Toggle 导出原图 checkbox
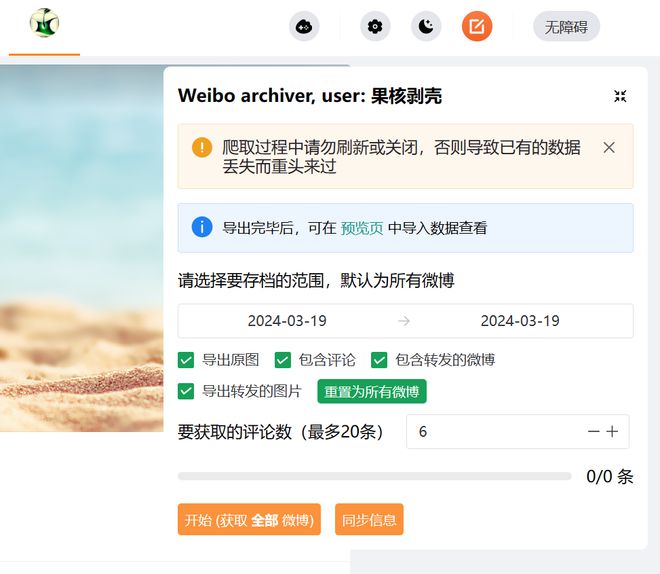This screenshot has height=574, width=660. (186, 360)
